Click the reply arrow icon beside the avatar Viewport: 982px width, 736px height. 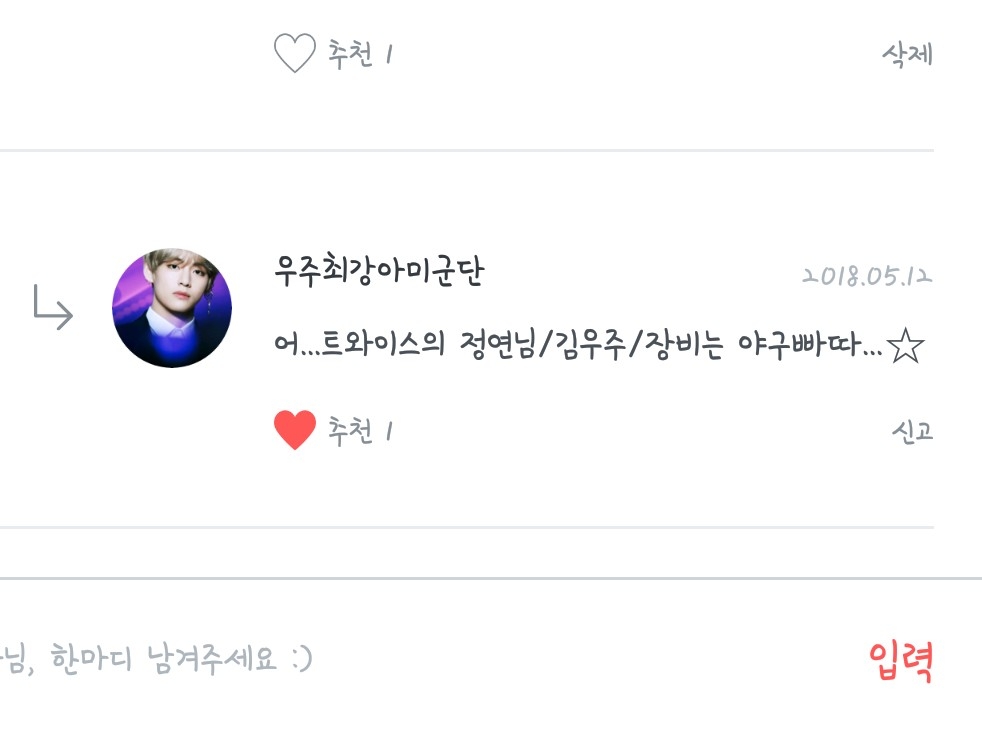[x=53, y=308]
